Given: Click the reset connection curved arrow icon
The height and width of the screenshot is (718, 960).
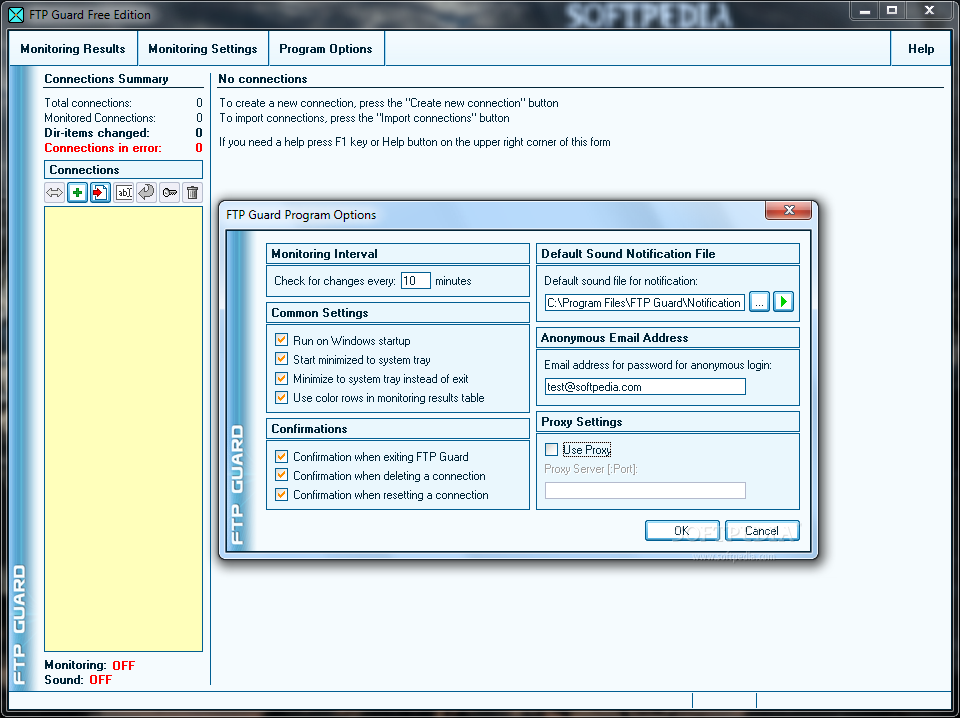Looking at the screenshot, I should [146, 193].
